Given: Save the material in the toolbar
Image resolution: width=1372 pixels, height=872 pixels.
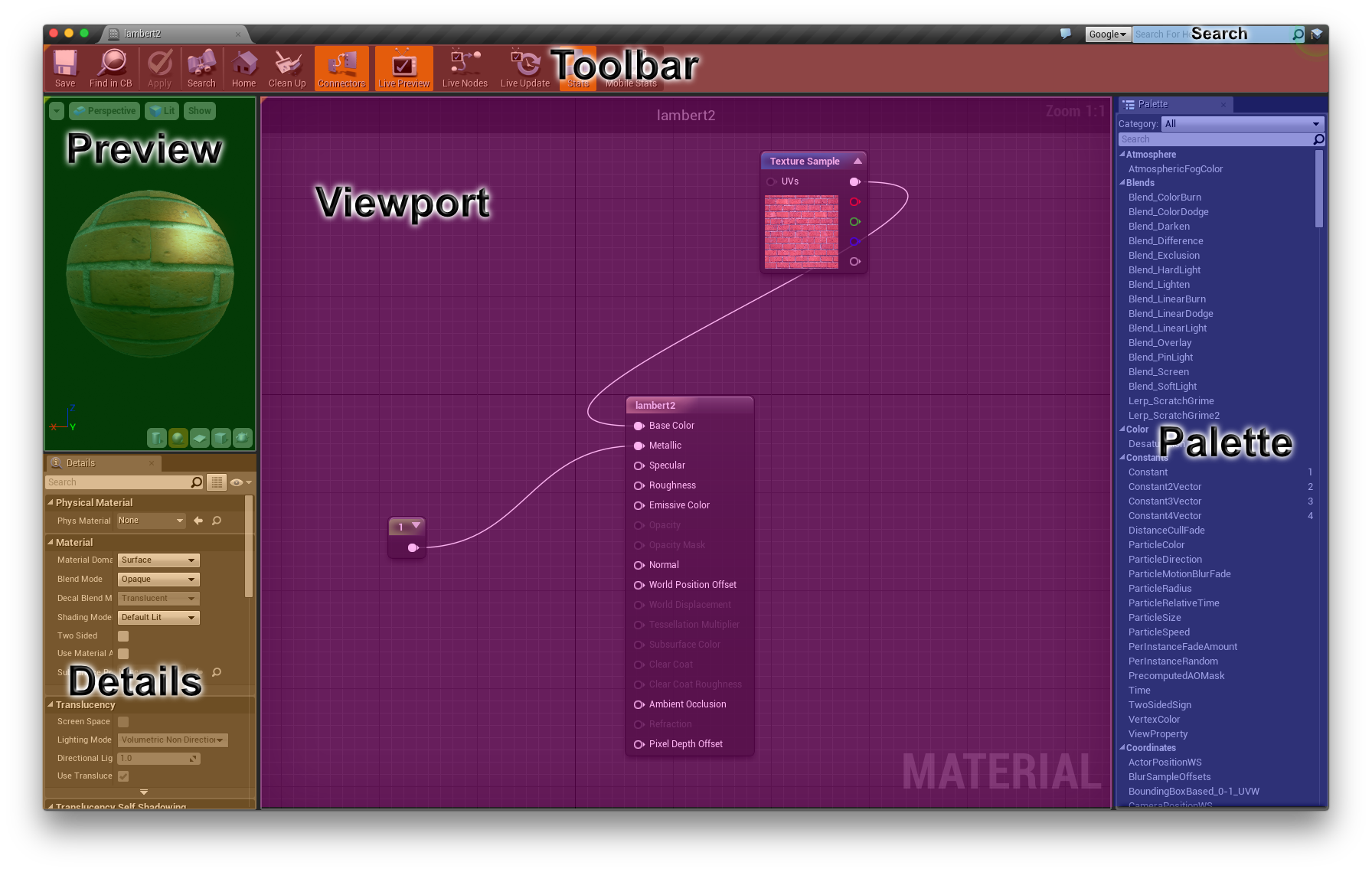Looking at the screenshot, I should tap(65, 67).
